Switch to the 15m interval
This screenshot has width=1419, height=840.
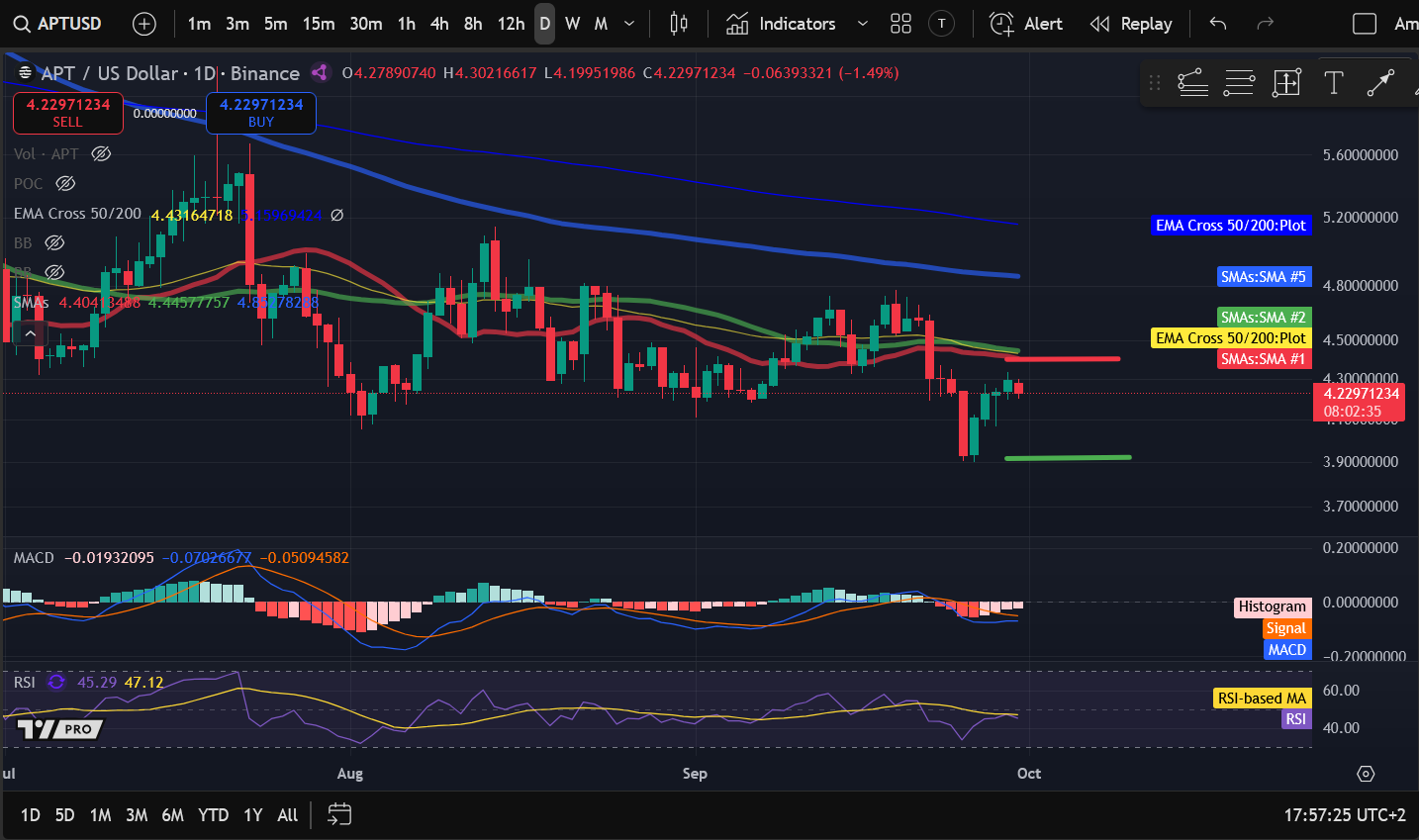319,24
